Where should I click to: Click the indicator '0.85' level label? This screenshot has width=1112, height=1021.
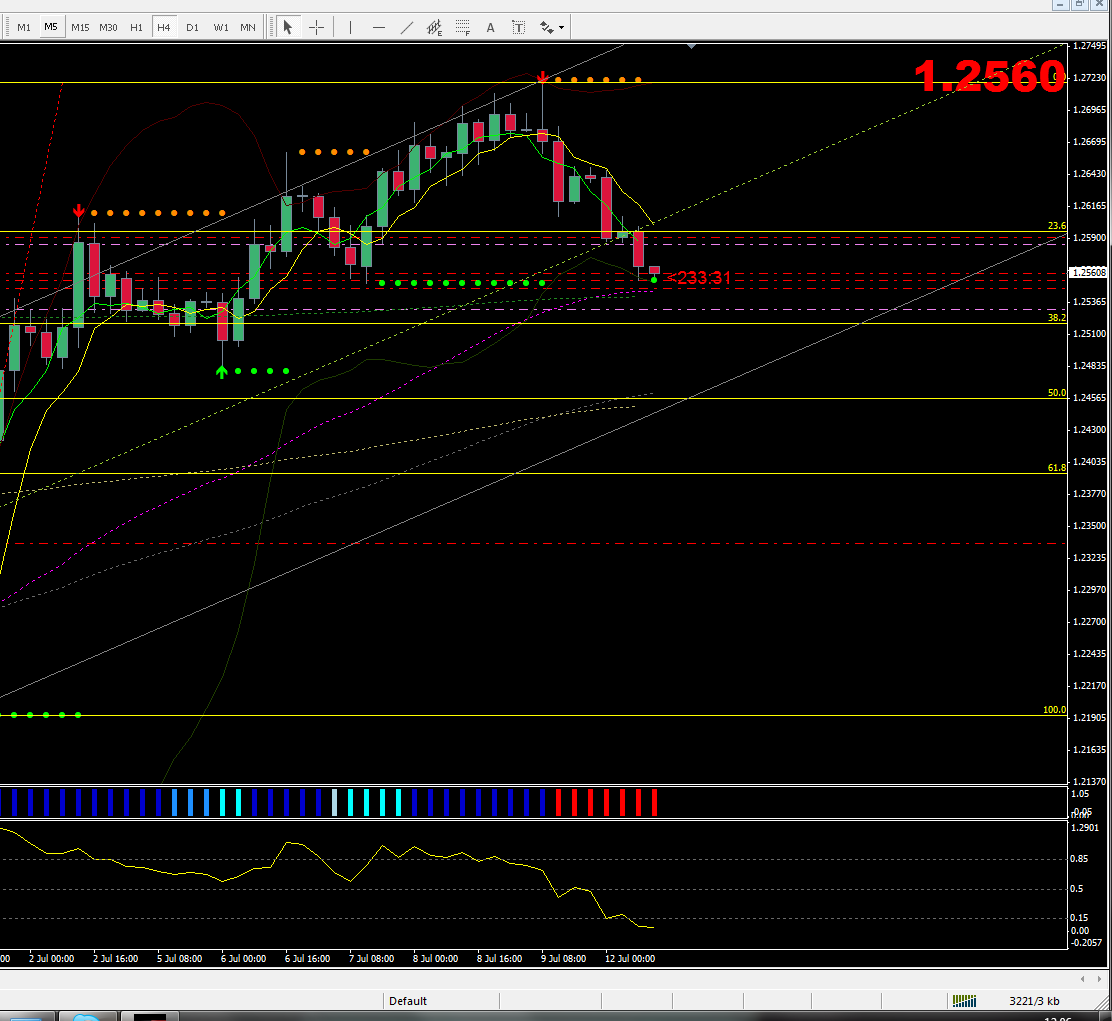click(x=1079, y=859)
